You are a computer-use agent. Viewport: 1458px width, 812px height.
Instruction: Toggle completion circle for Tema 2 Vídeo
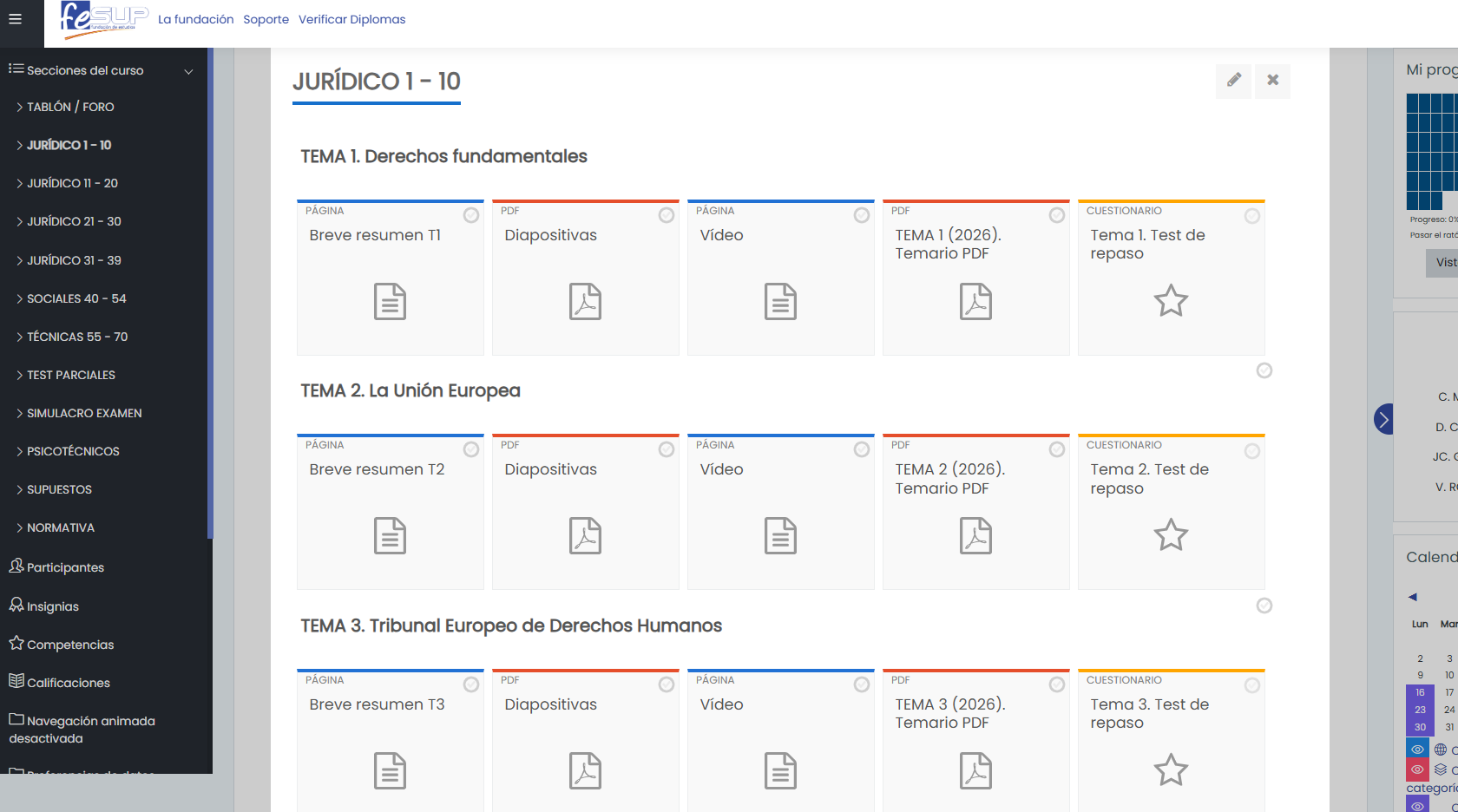tap(861, 449)
